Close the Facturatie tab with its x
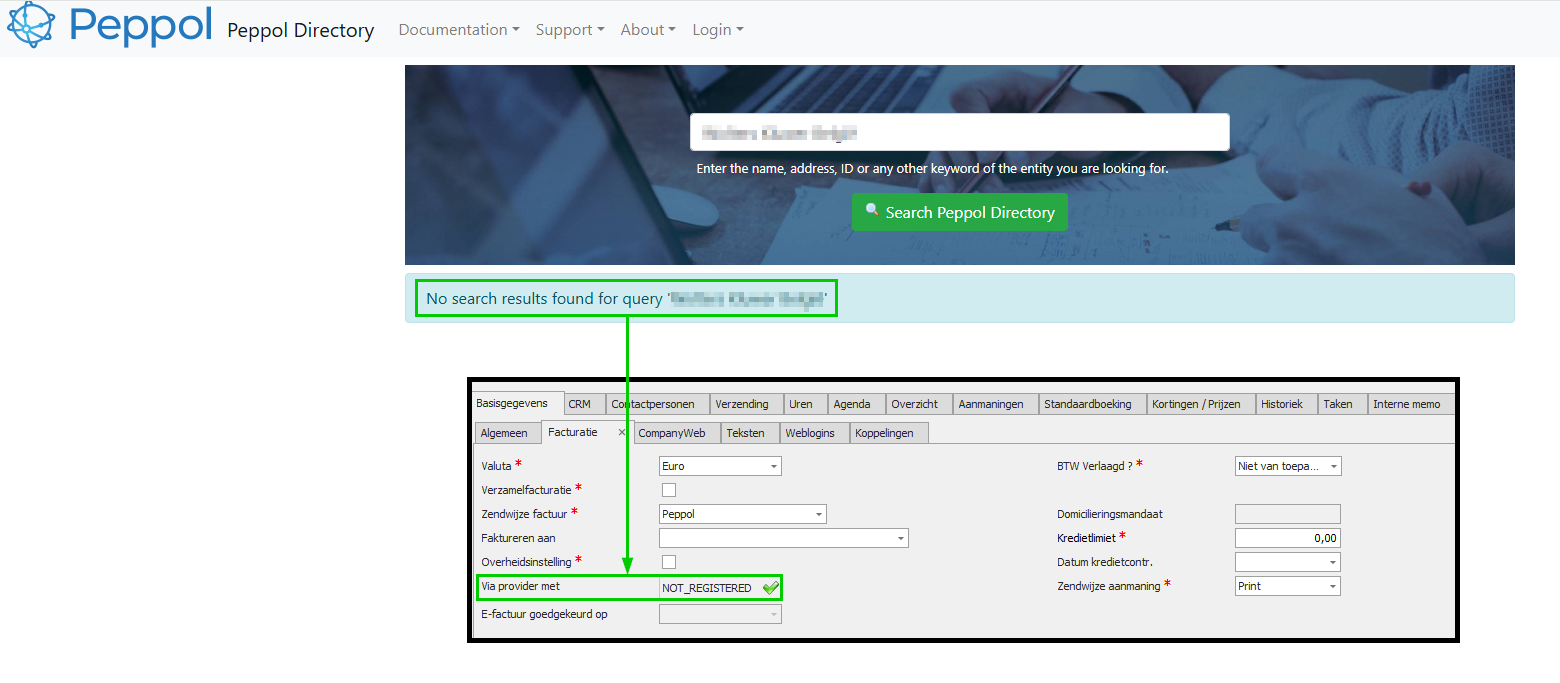 point(621,432)
